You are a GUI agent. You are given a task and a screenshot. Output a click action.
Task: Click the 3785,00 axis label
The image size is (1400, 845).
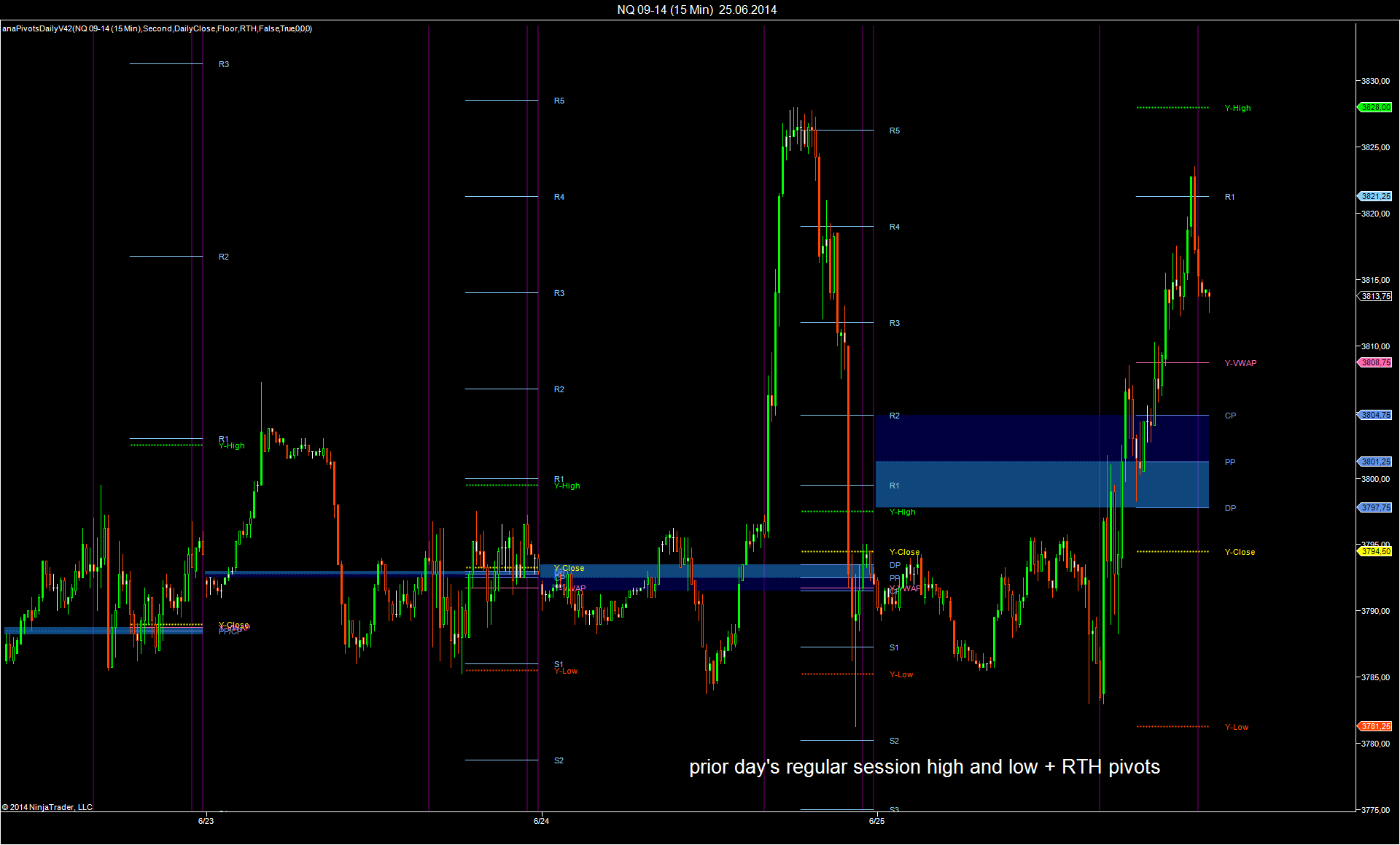pyautogui.click(x=1375, y=677)
